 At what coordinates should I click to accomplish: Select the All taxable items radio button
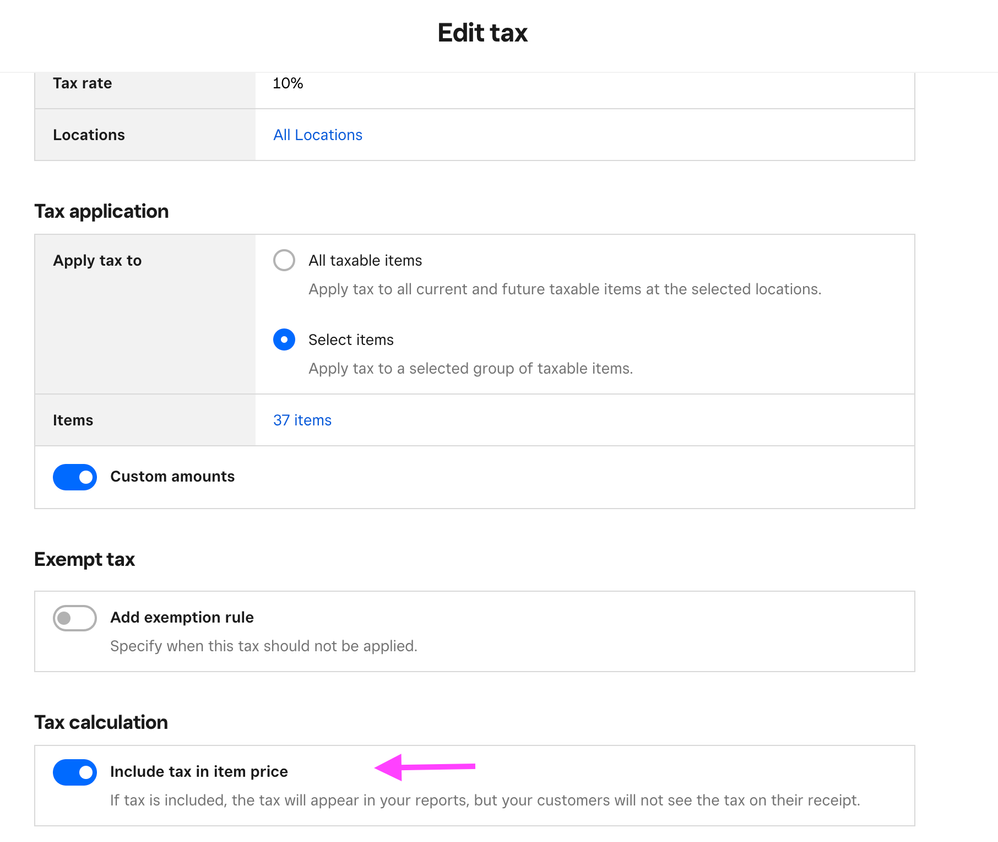[284, 260]
